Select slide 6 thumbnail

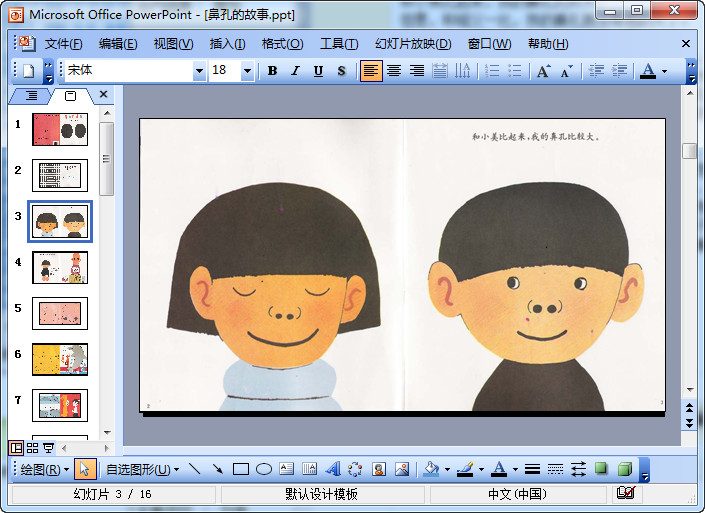(x=60, y=360)
